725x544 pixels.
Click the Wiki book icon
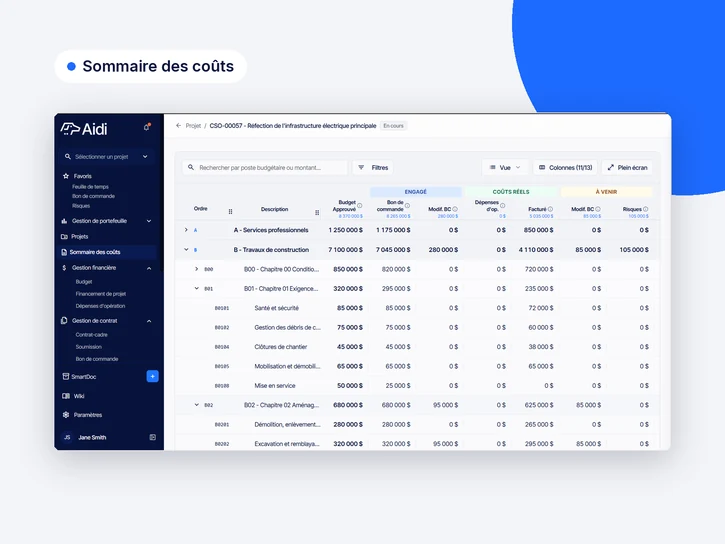66,396
